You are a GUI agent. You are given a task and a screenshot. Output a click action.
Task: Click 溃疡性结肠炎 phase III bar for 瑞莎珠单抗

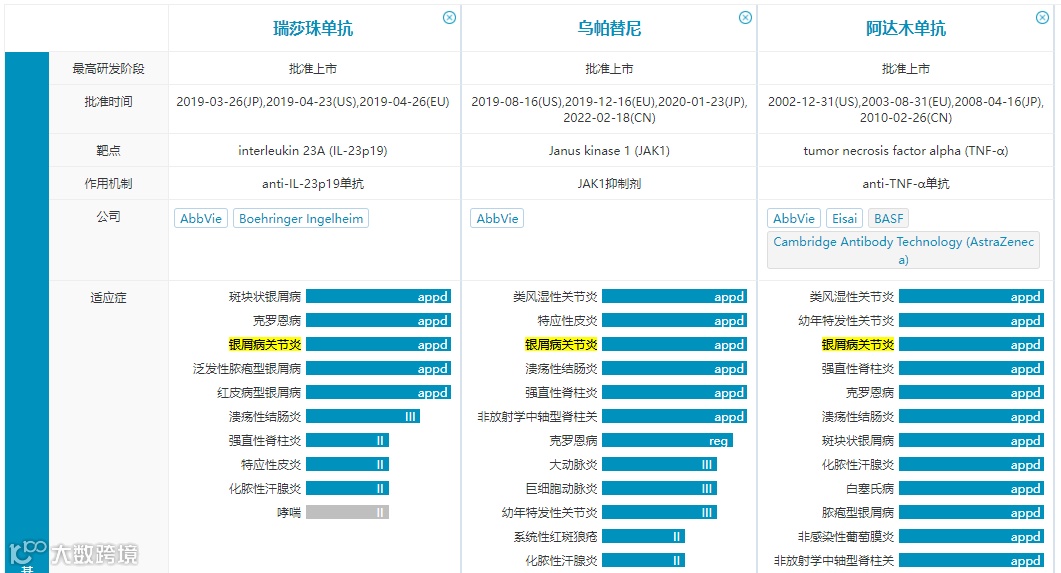point(363,417)
